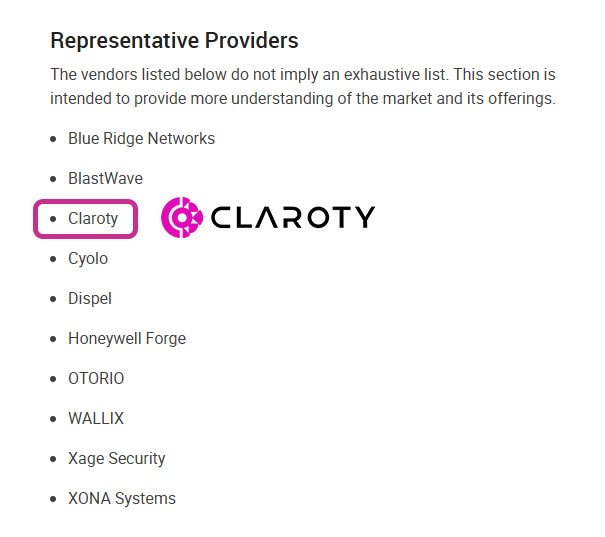Click the bullet marker next to Dispel
Screen dimensions: 605x537
coord(54,299)
